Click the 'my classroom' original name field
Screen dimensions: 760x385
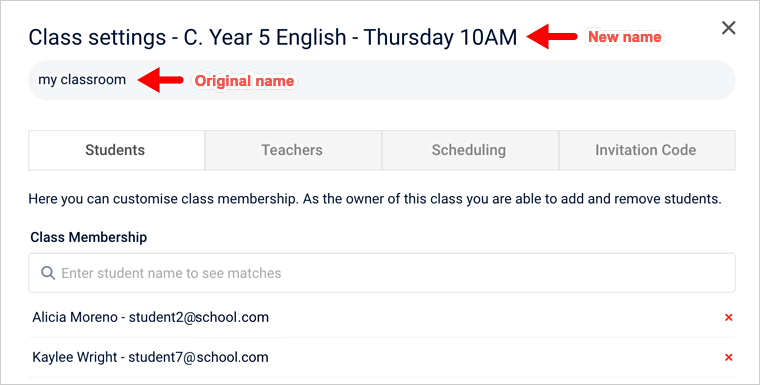382,80
